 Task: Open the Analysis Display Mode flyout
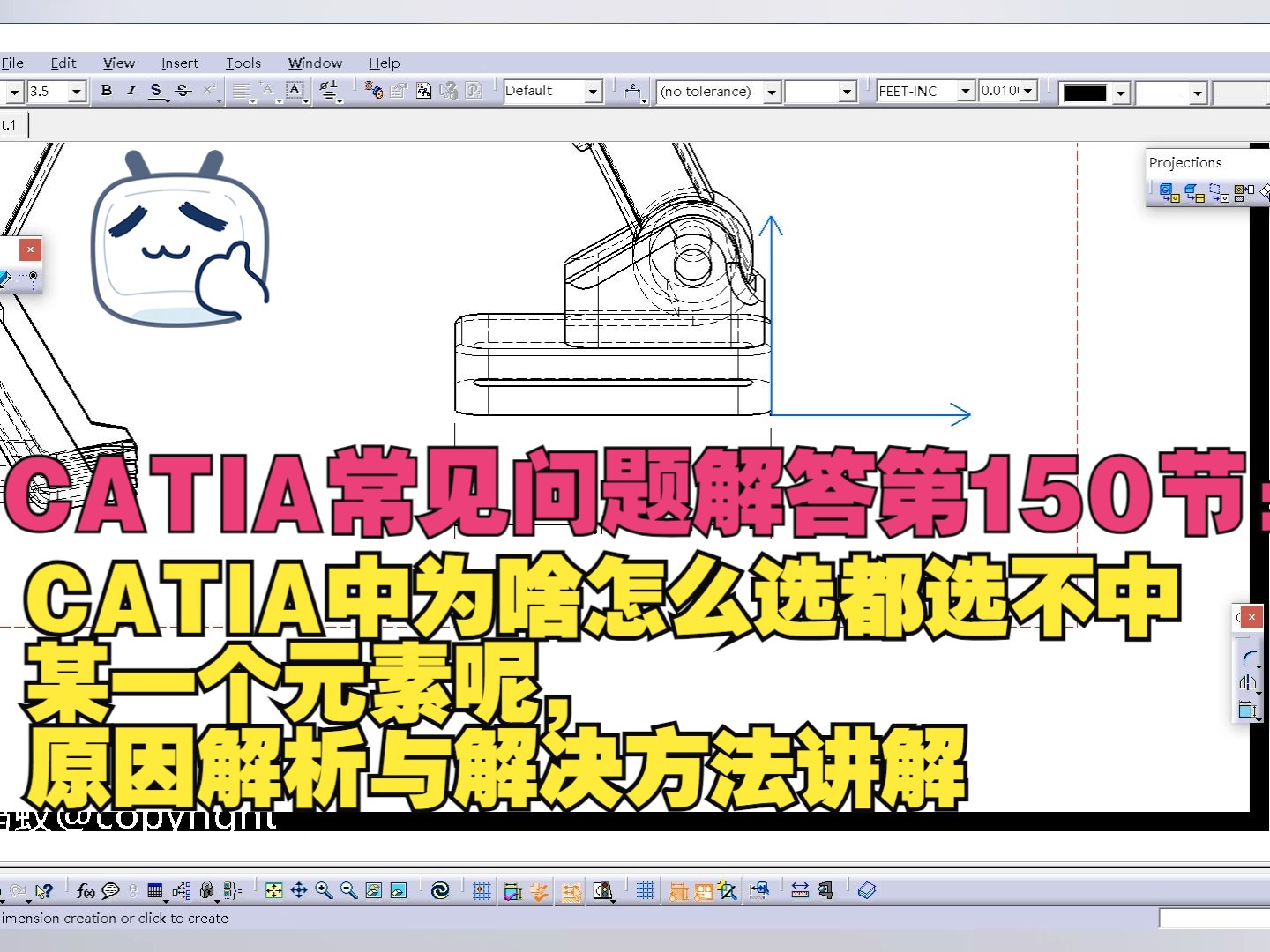[604, 891]
